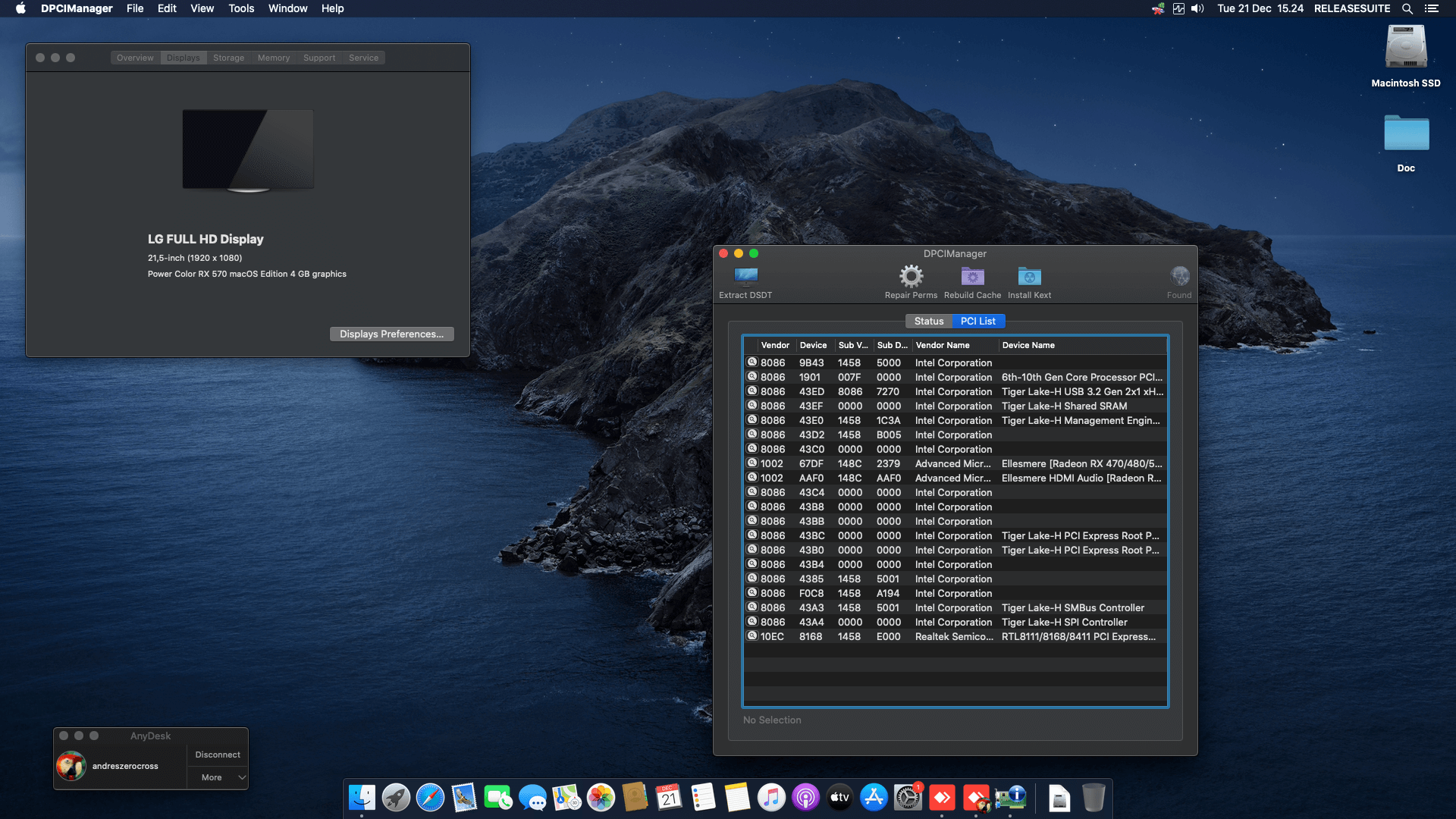Open FaceTime from the dock
This screenshot has width=1456, height=819.
(x=498, y=798)
